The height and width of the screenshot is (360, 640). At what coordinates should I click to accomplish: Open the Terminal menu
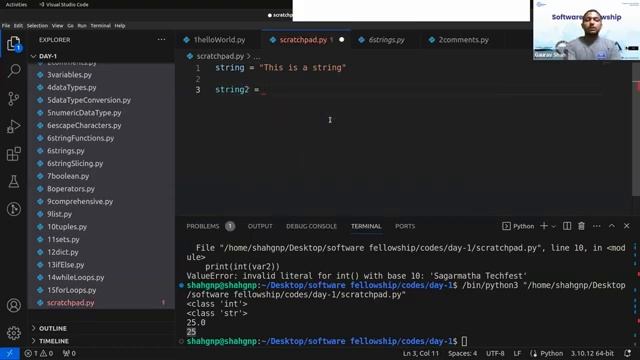100,26
